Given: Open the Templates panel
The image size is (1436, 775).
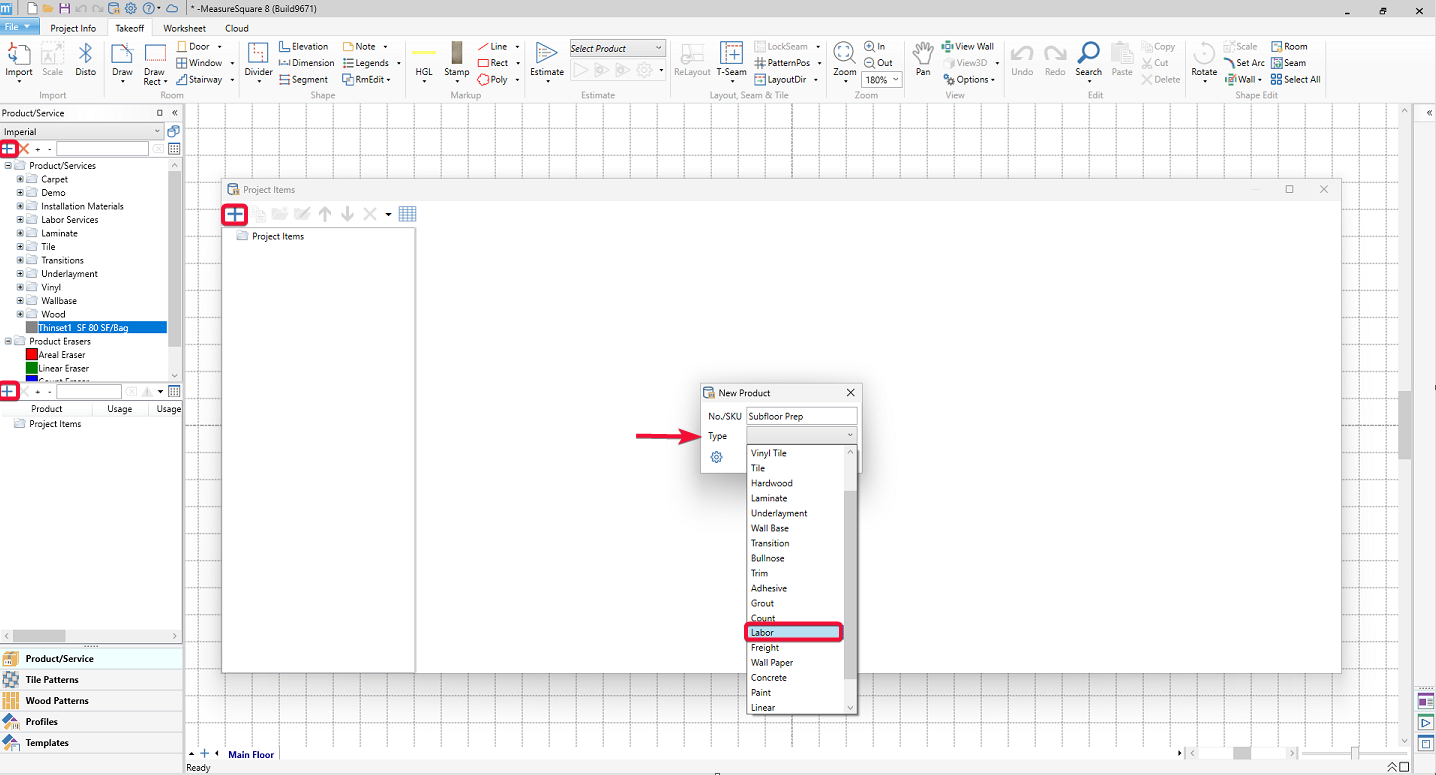Looking at the screenshot, I should point(91,743).
